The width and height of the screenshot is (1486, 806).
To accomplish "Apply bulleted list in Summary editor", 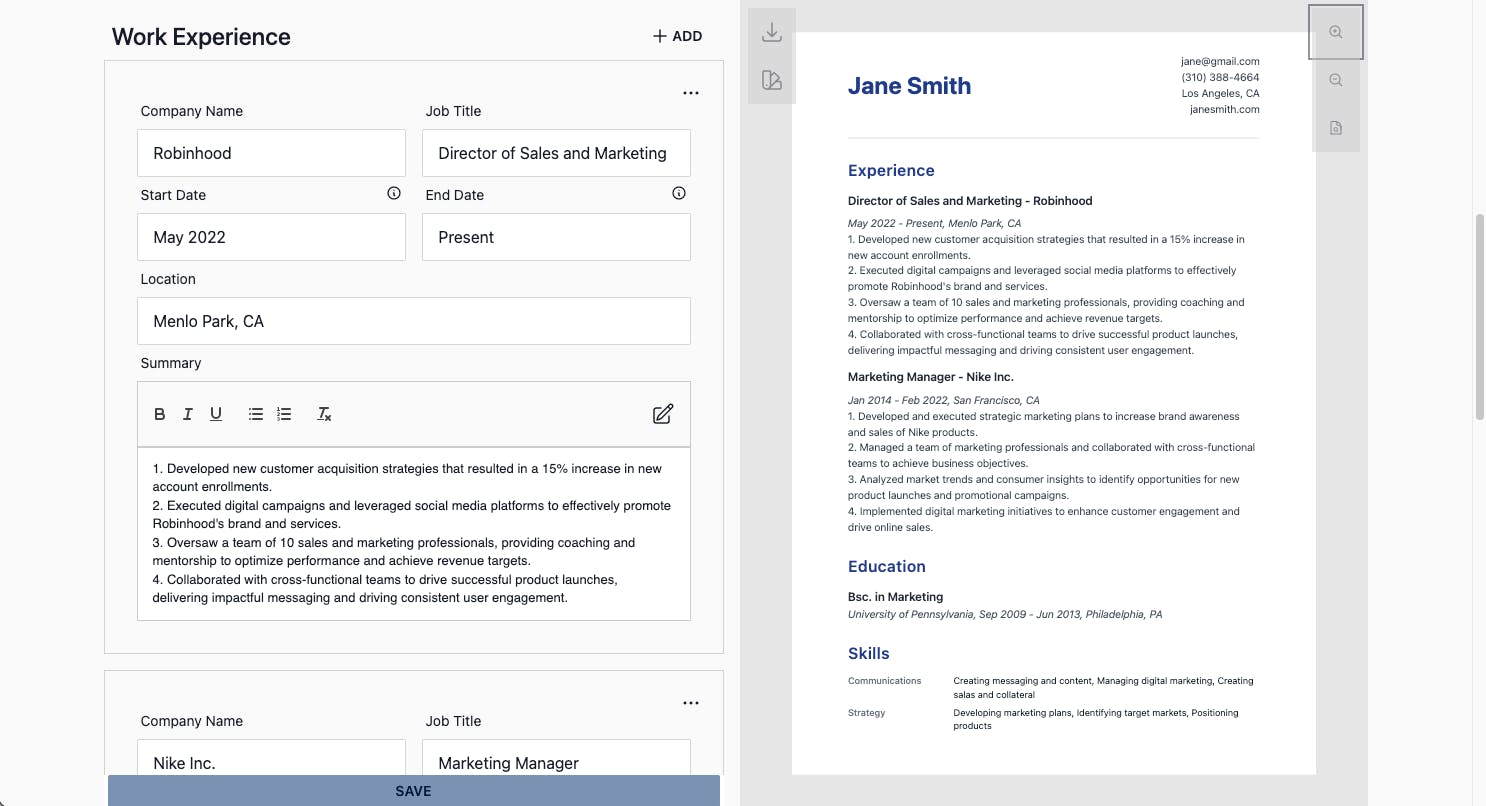I will pos(256,414).
